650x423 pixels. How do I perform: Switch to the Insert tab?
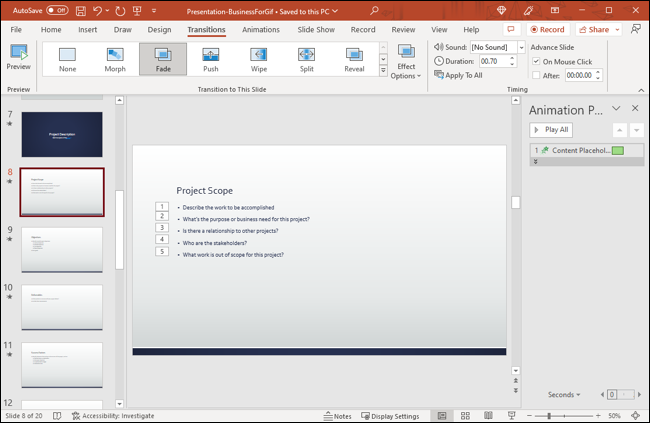87,29
